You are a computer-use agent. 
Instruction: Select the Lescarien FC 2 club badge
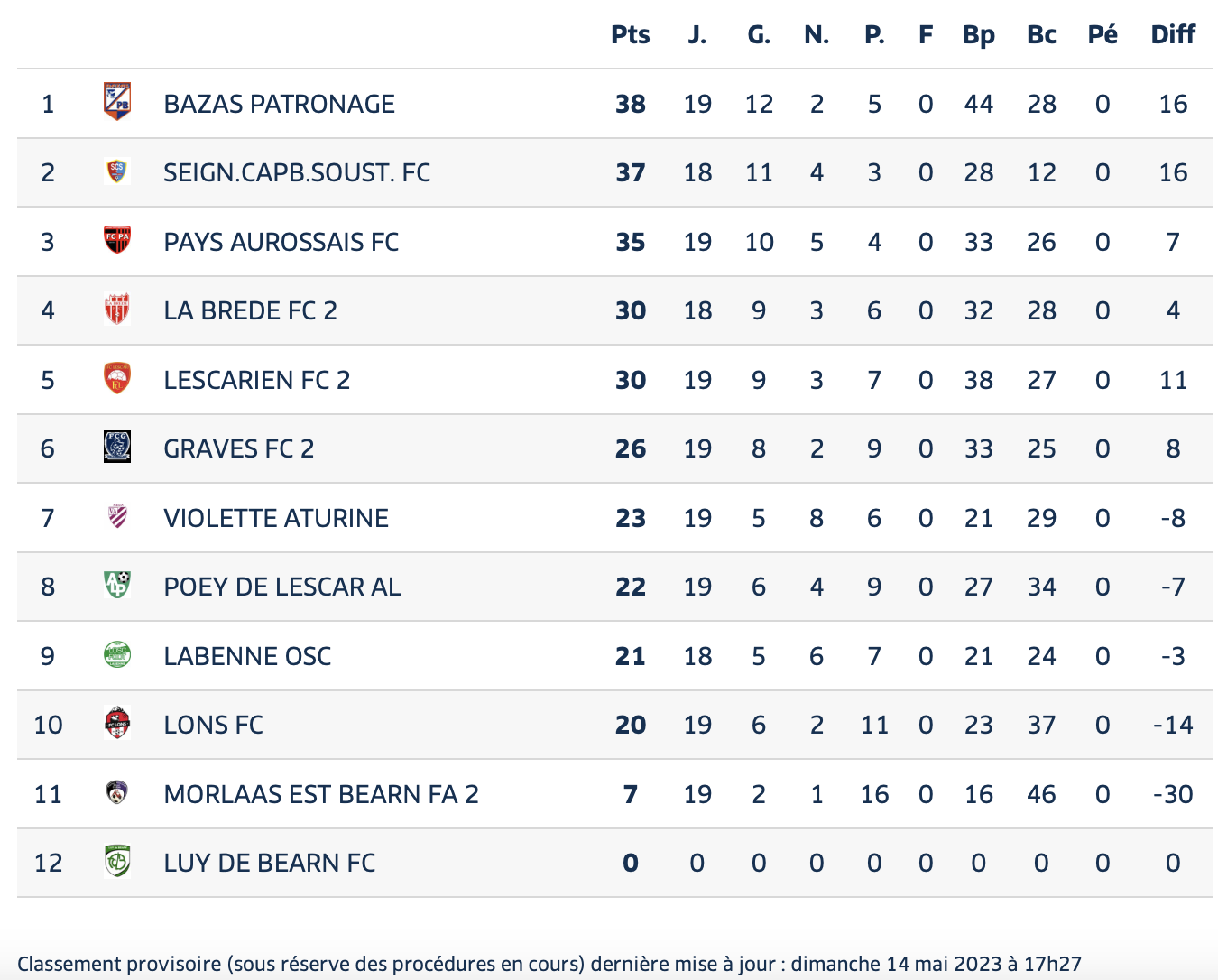tap(117, 378)
